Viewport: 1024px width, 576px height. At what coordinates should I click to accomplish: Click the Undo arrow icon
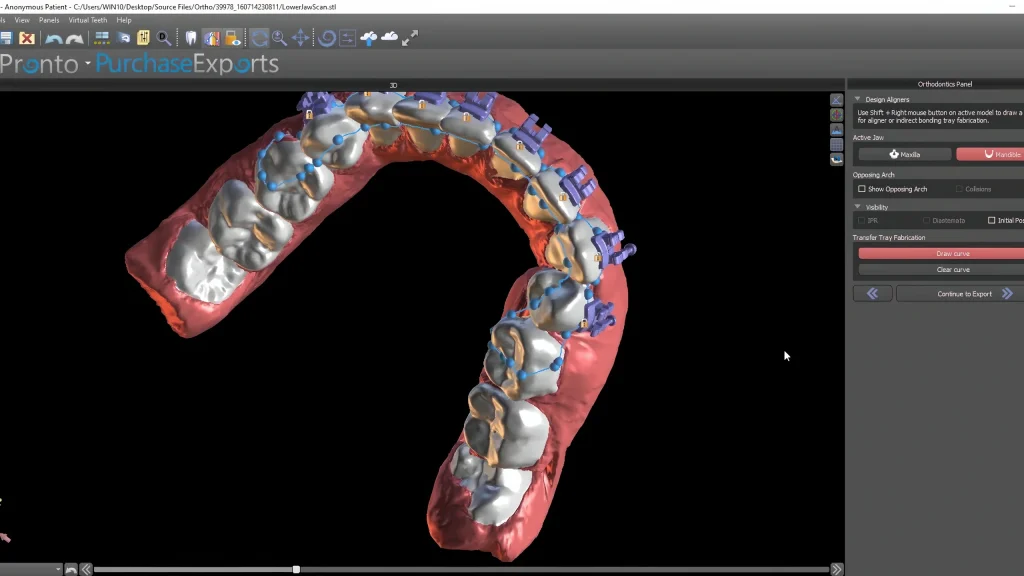pyautogui.click(x=52, y=38)
